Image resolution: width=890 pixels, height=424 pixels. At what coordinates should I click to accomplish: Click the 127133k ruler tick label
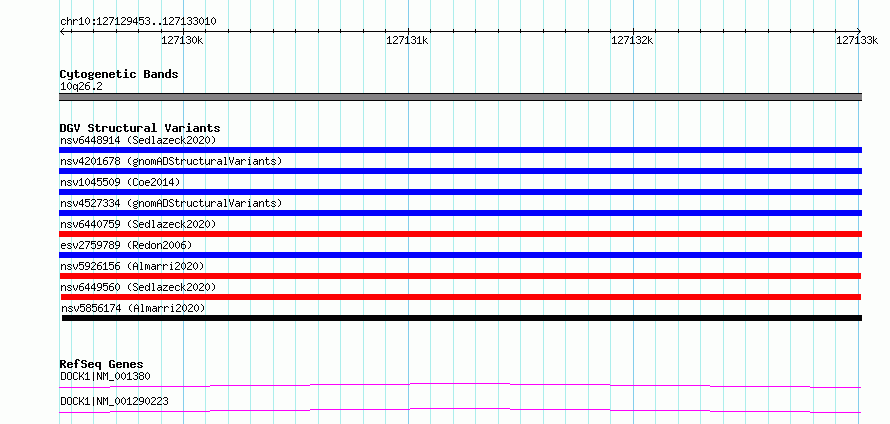pos(857,40)
